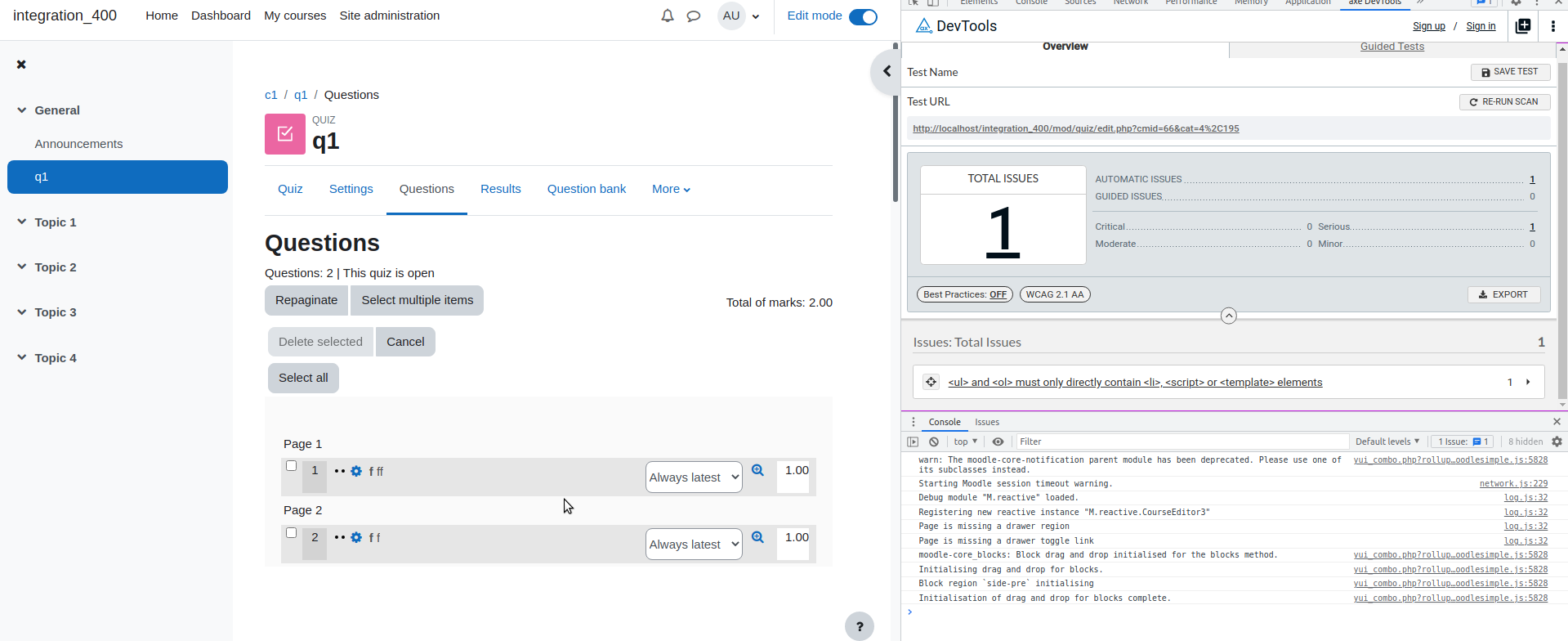1568x641 pixels.
Task: Open the help question mark button
Action: tap(860, 627)
